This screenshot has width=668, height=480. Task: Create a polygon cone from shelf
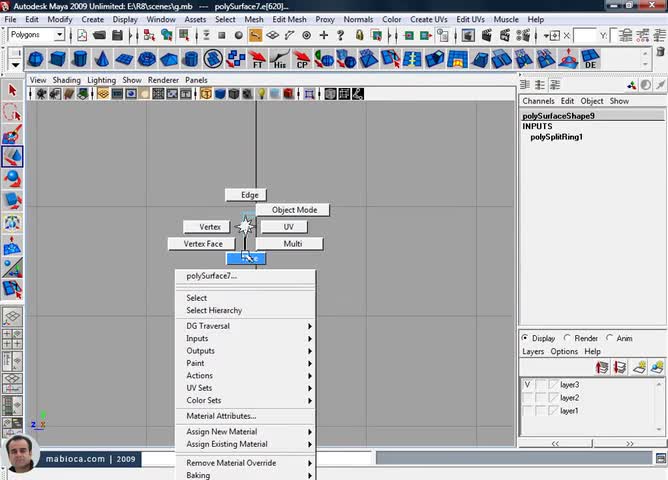coord(102,59)
